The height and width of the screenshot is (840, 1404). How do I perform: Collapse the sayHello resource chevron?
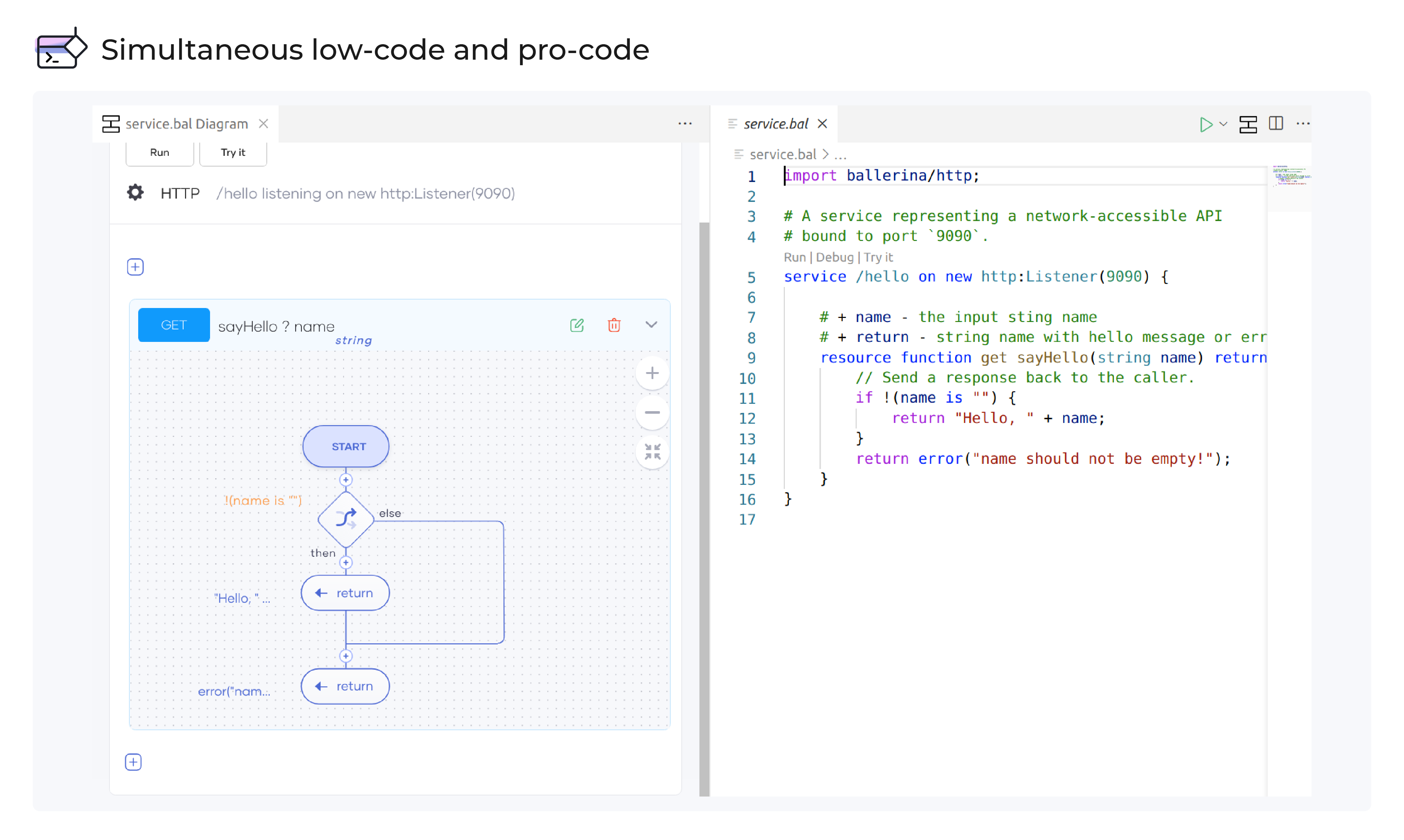click(651, 325)
